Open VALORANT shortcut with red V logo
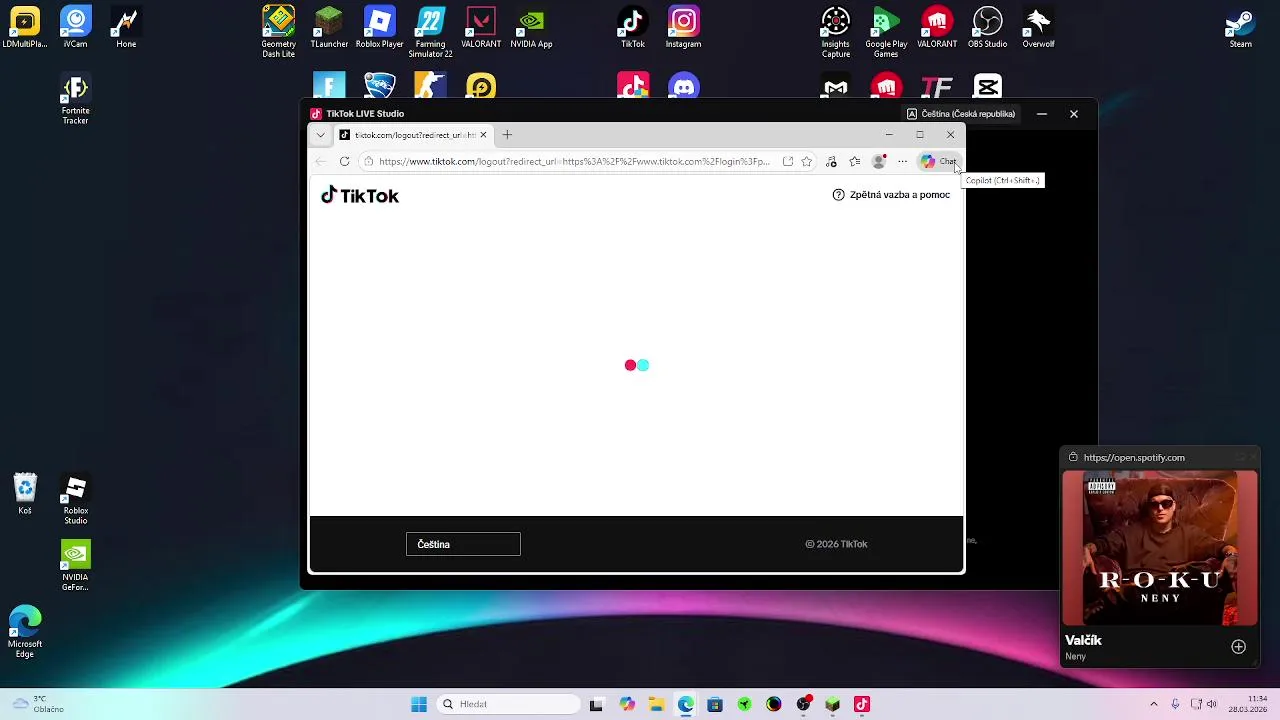Screen dimensions: 1280x720 click(x=481, y=27)
